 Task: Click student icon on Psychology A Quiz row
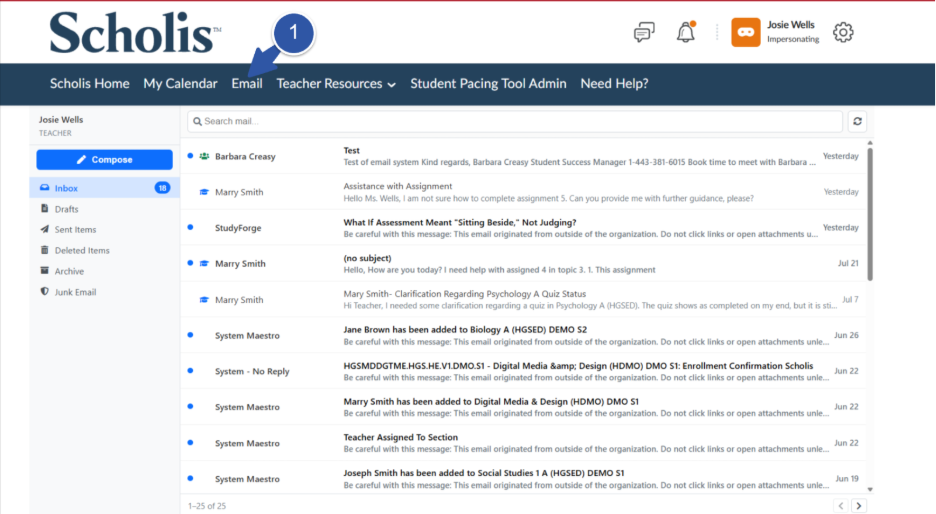pyautogui.click(x=204, y=300)
